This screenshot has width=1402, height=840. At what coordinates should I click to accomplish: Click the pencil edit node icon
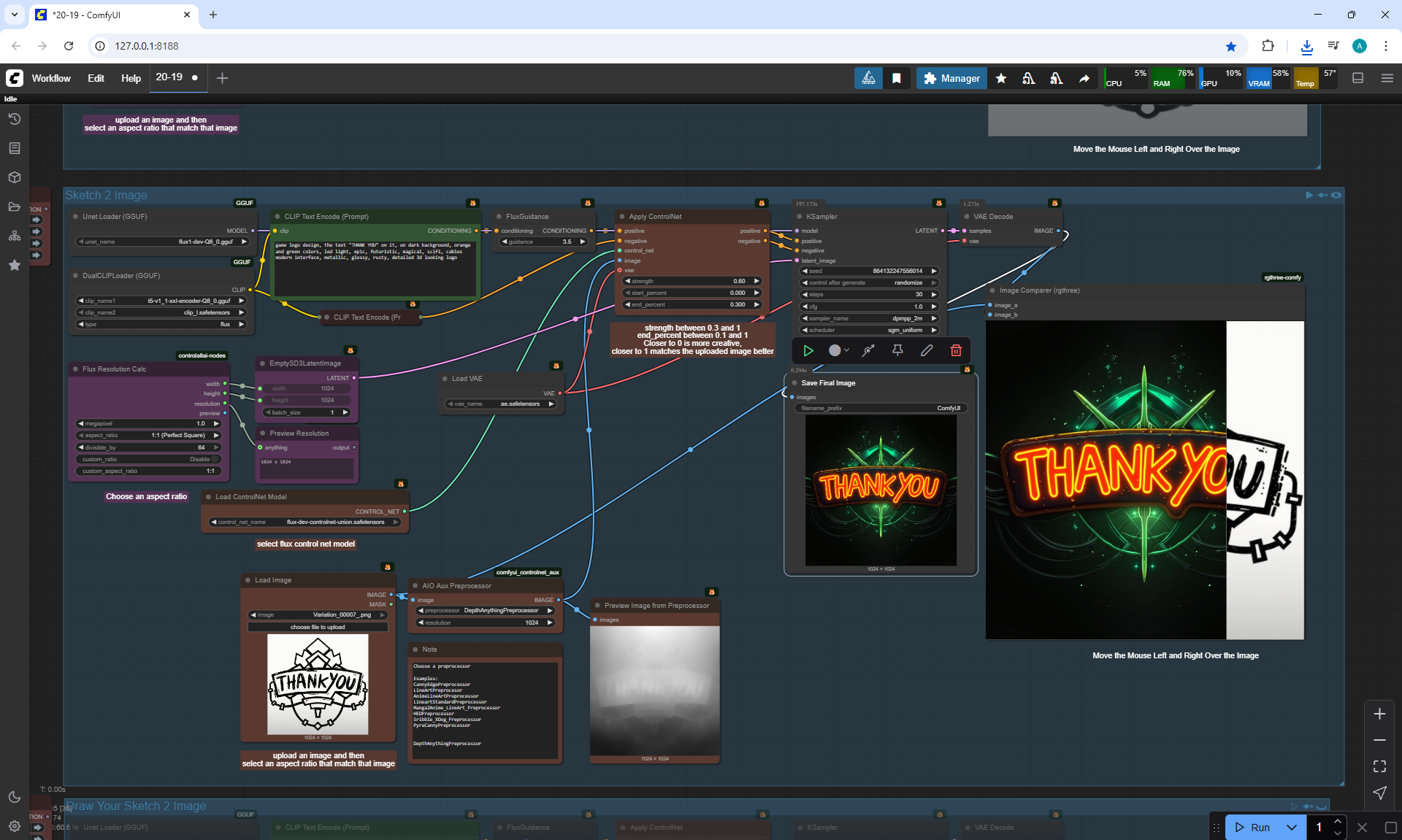pos(927,350)
